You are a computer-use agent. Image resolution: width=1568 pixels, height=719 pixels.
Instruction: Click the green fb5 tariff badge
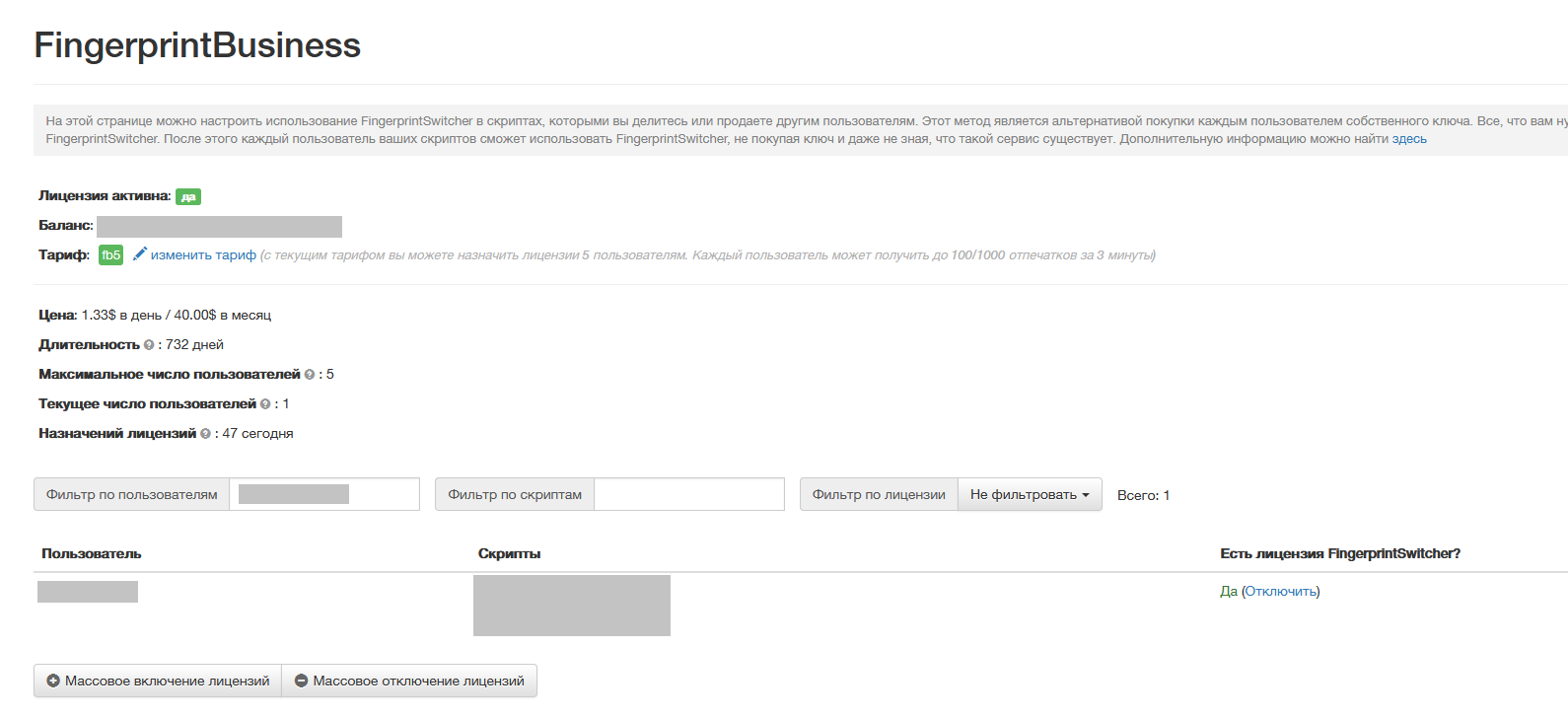(110, 255)
